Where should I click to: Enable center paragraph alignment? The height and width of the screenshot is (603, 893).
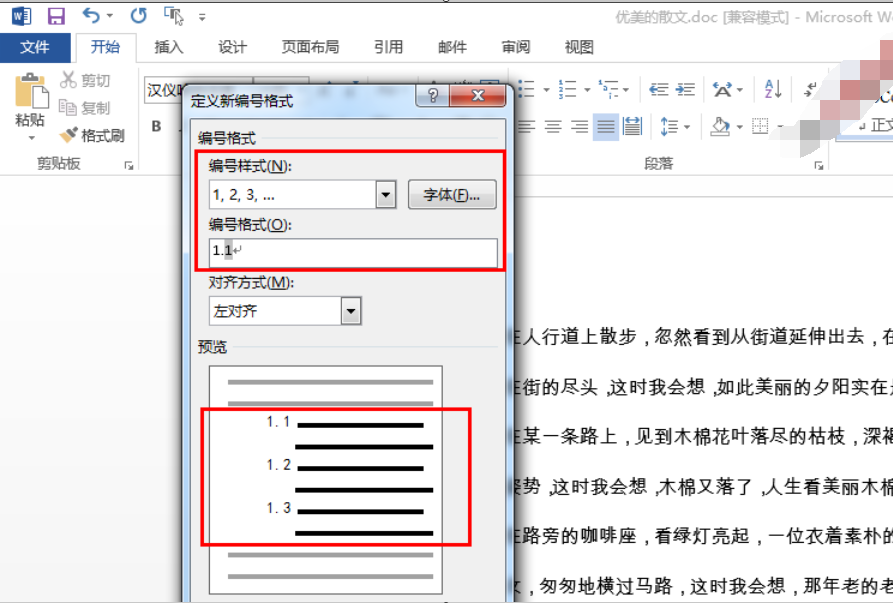[x=552, y=125]
